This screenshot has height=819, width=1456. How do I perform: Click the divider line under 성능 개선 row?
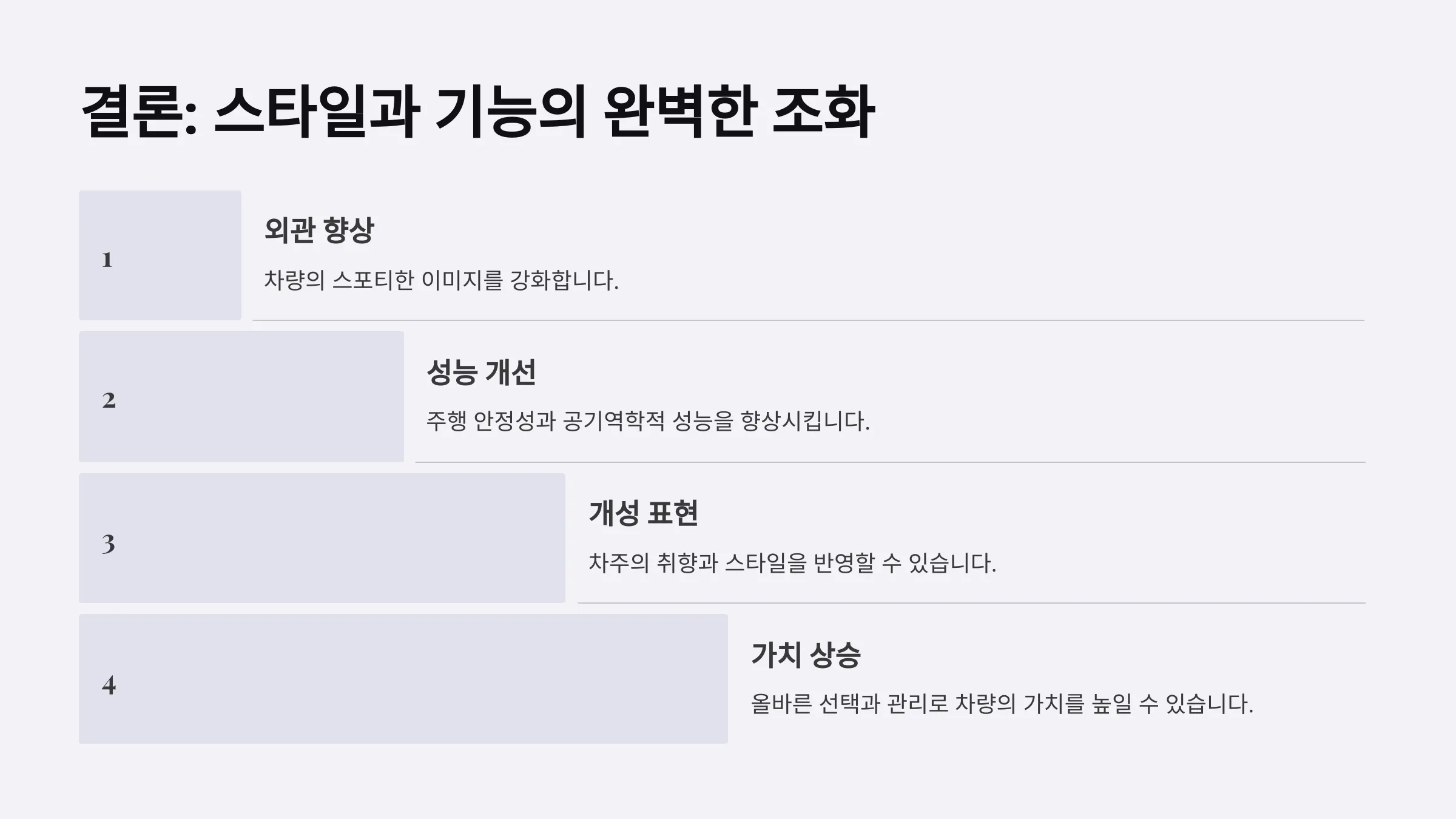point(891,462)
